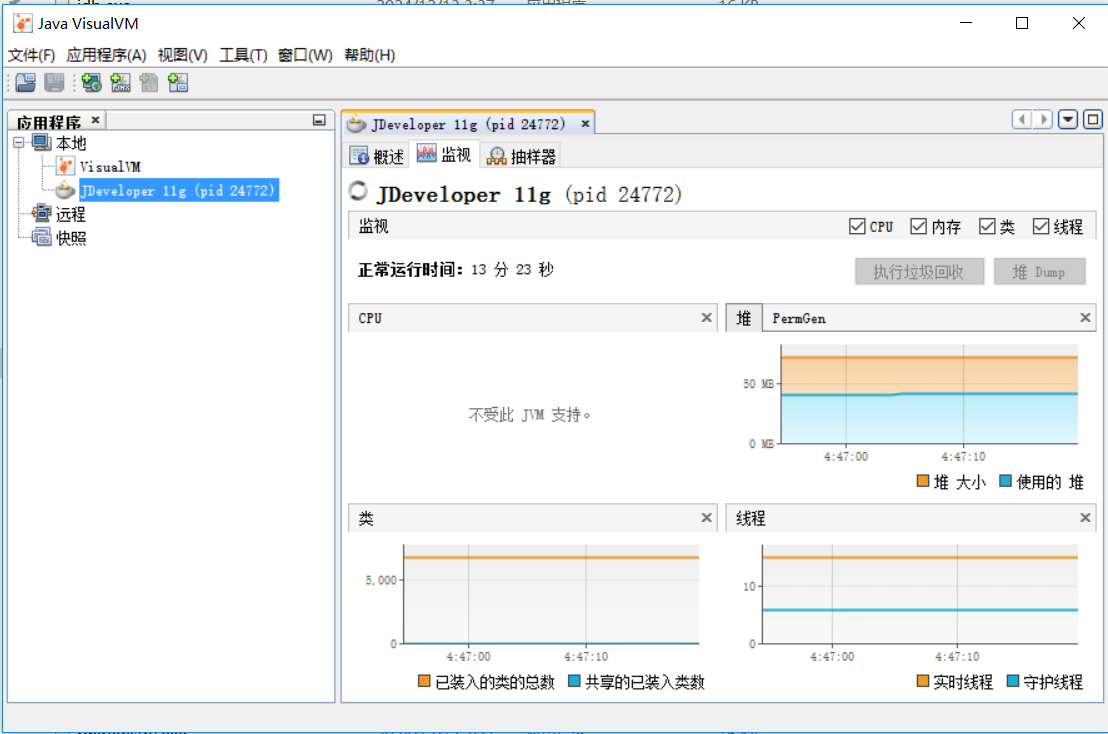The image size is (1108, 734).
Task: Click the uptime value 13 分 23 秒
Action: click(x=512, y=270)
